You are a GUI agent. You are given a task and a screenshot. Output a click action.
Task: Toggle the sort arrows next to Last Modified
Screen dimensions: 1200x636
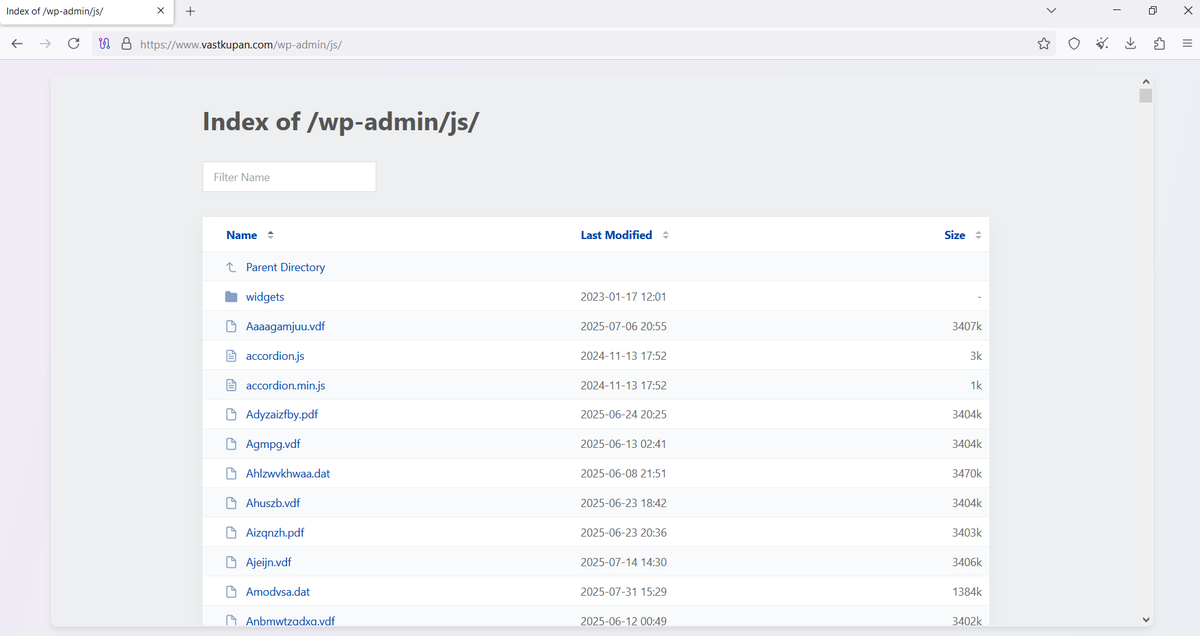coord(665,235)
